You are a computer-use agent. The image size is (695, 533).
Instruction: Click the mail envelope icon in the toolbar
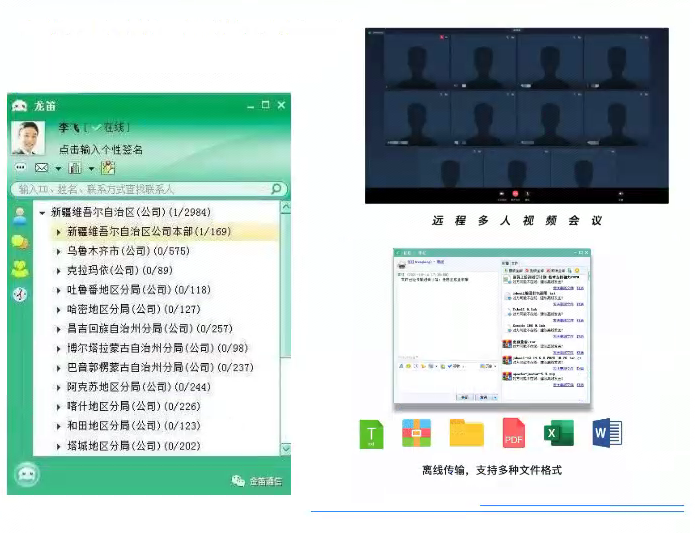[42, 168]
